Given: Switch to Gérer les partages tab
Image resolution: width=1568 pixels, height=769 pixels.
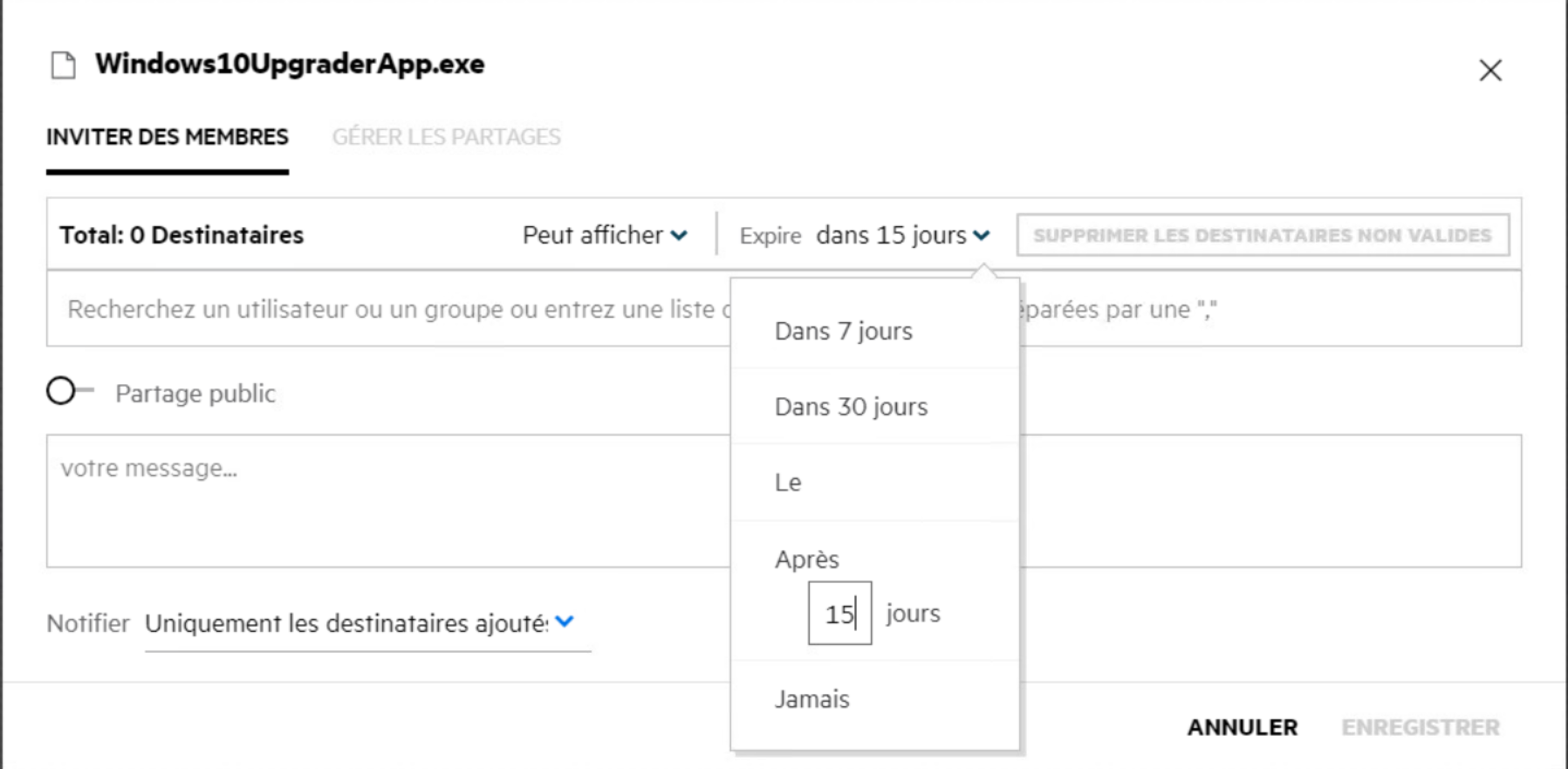Looking at the screenshot, I should pos(446,137).
